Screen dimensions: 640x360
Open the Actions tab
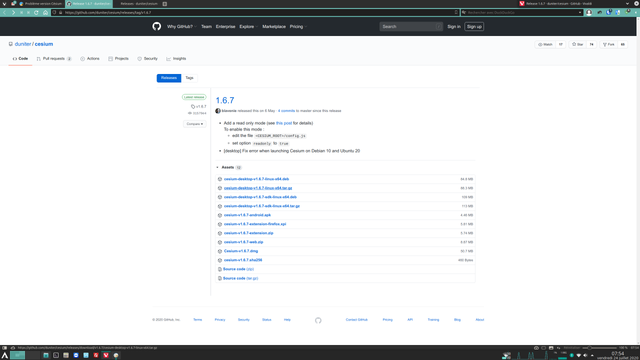[90, 59]
